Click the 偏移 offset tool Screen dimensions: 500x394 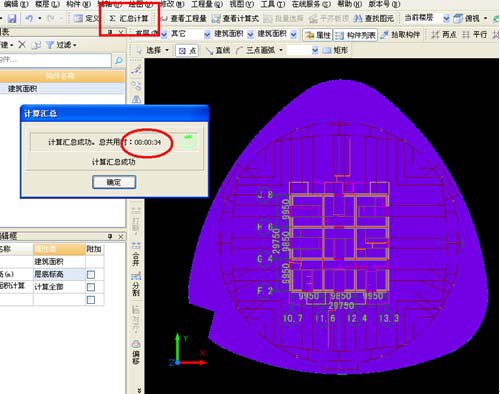point(136,352)
